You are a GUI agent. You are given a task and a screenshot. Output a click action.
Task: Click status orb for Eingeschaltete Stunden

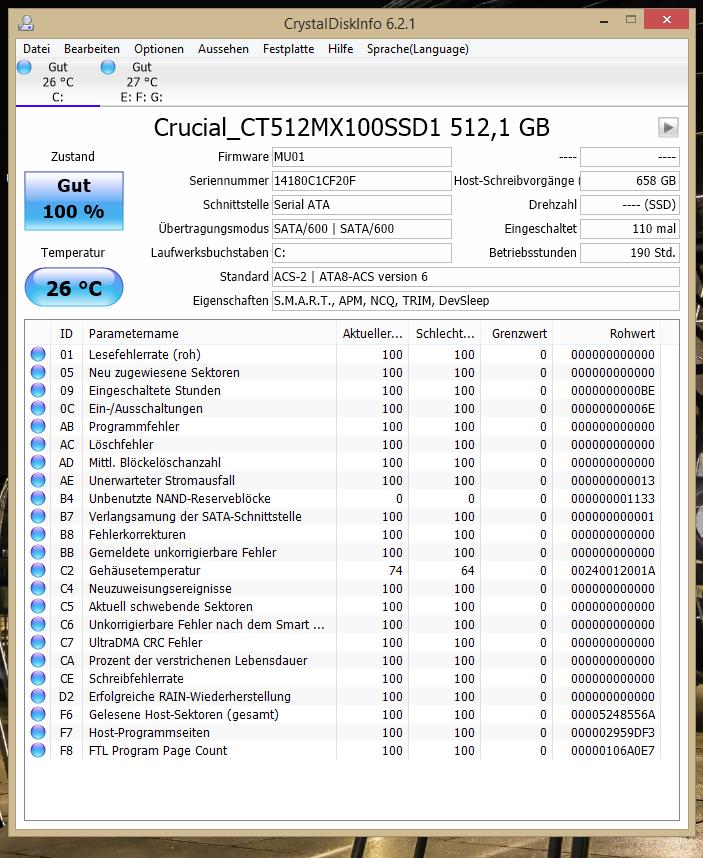point(38,390)
